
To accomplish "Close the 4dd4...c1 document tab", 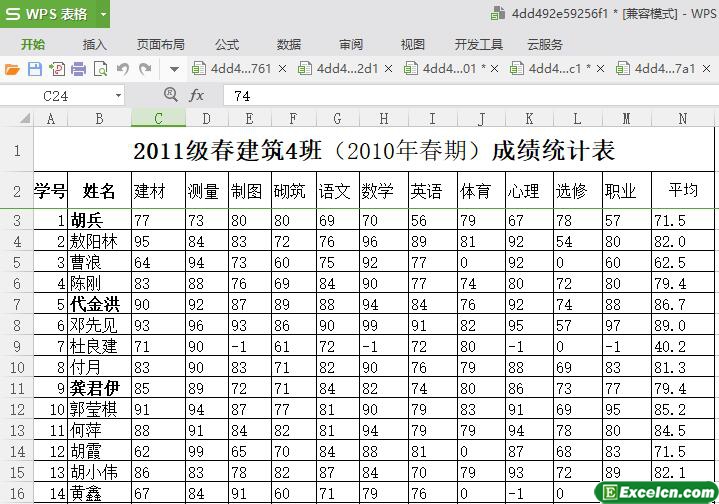I will click(x=600, y=69).
